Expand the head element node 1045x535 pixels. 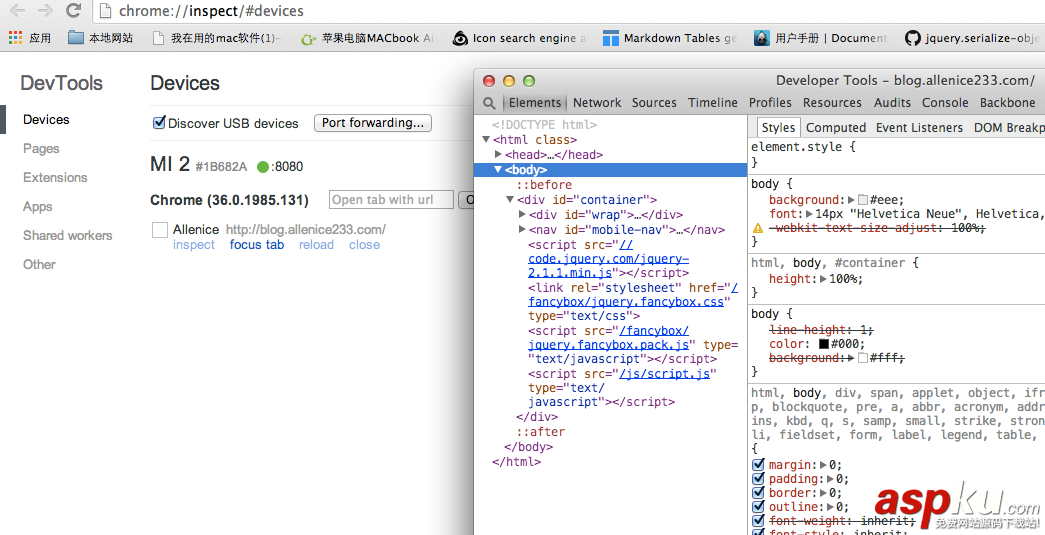tap(498, 155)
